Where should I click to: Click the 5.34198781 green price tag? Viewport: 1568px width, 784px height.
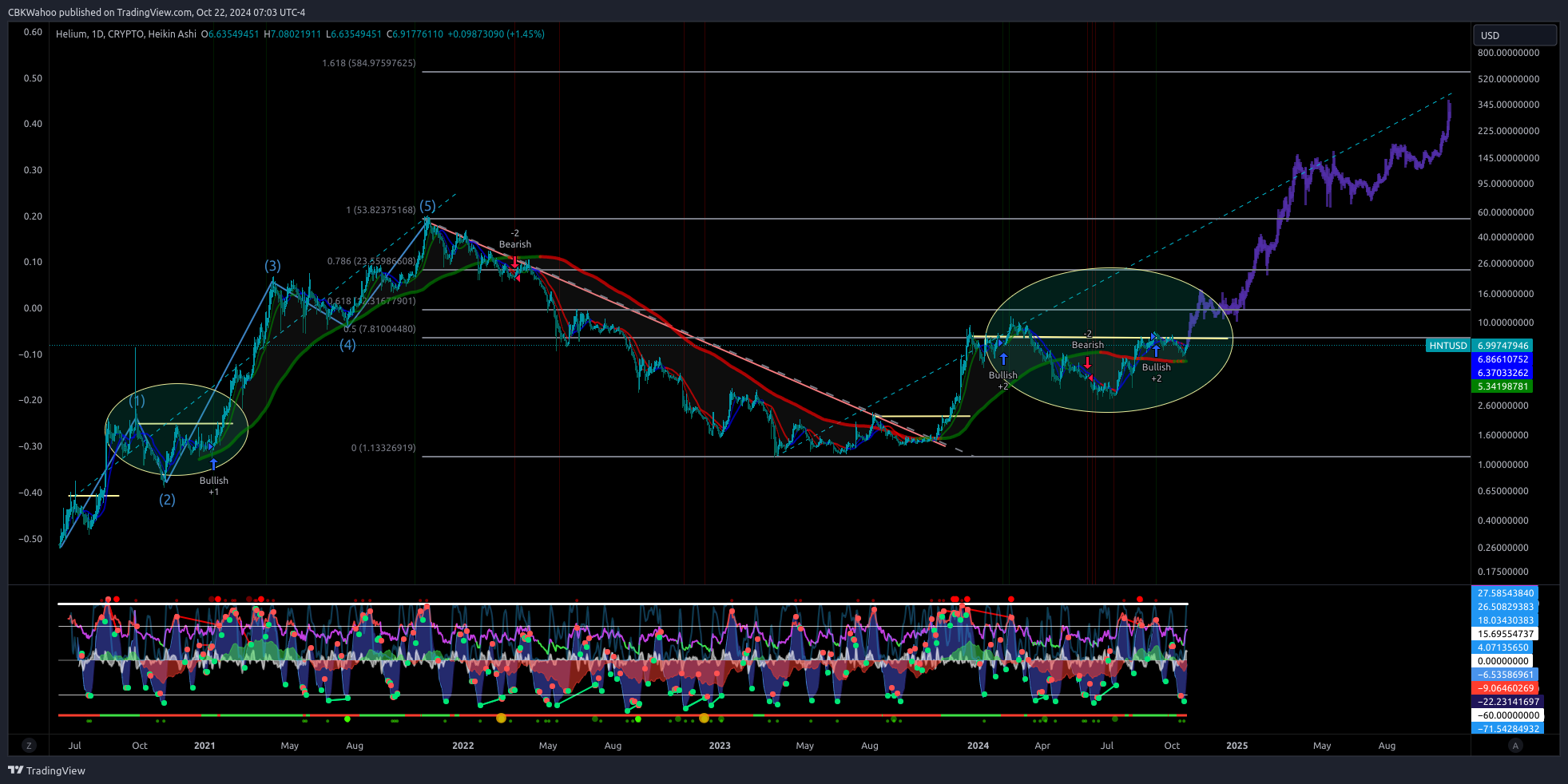1503,386
